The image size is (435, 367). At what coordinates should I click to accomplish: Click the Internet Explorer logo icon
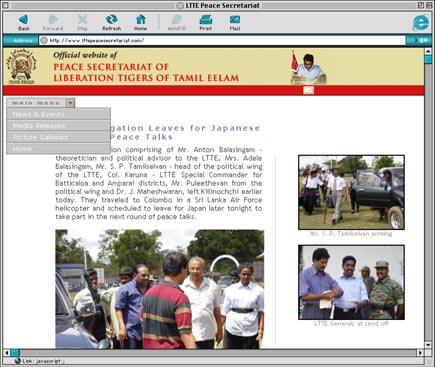coord(421,22)
